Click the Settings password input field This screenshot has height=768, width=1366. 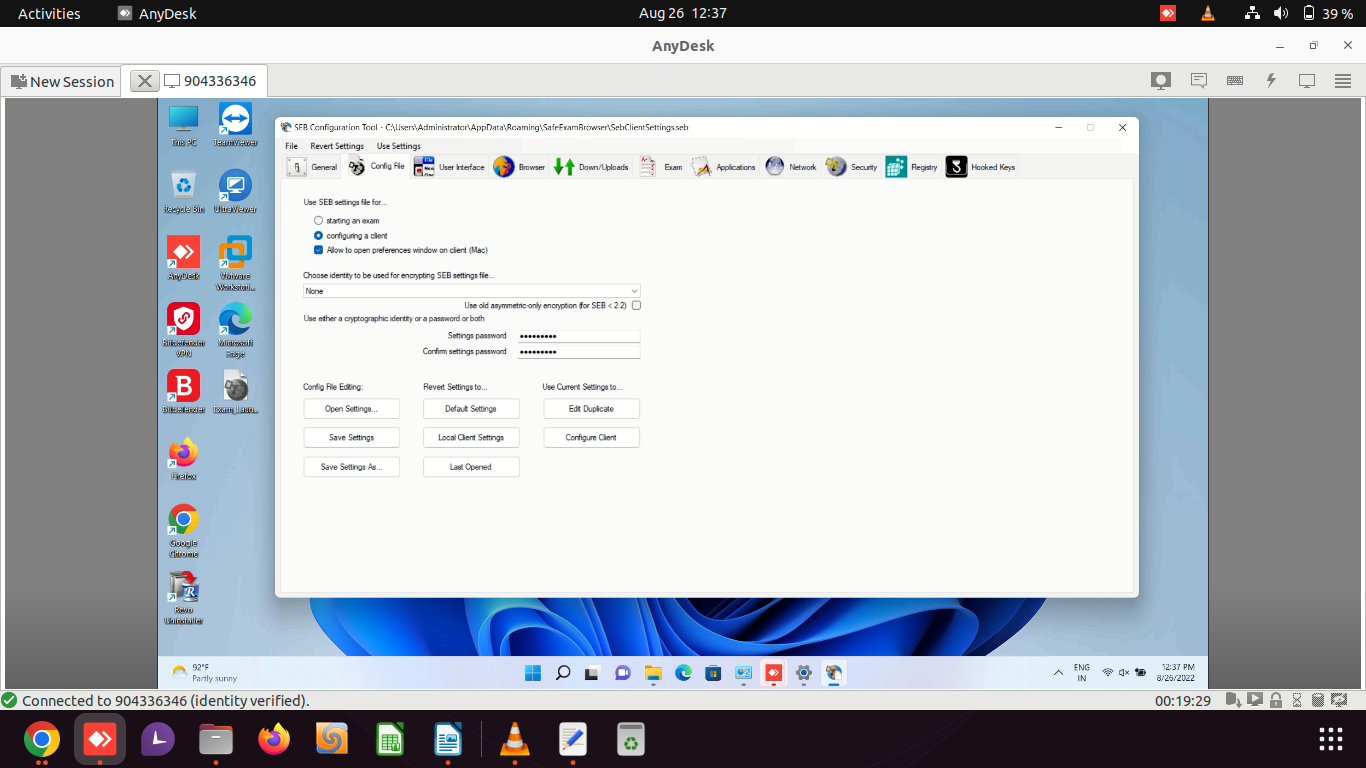578,335
